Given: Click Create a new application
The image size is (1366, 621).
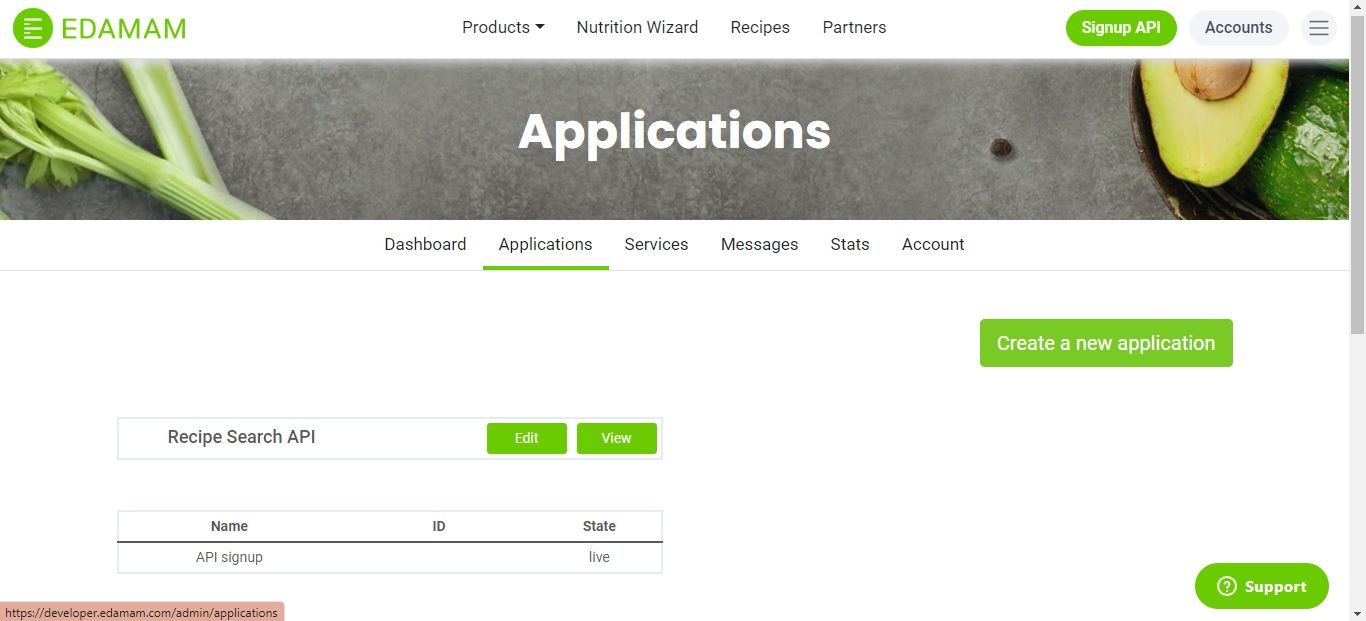Looking at the screenshot, I should 1106,342.
